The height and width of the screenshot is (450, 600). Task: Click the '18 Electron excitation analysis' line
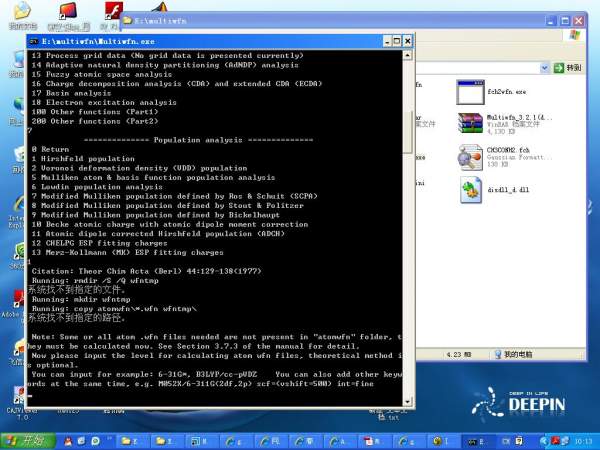[104, 103]
